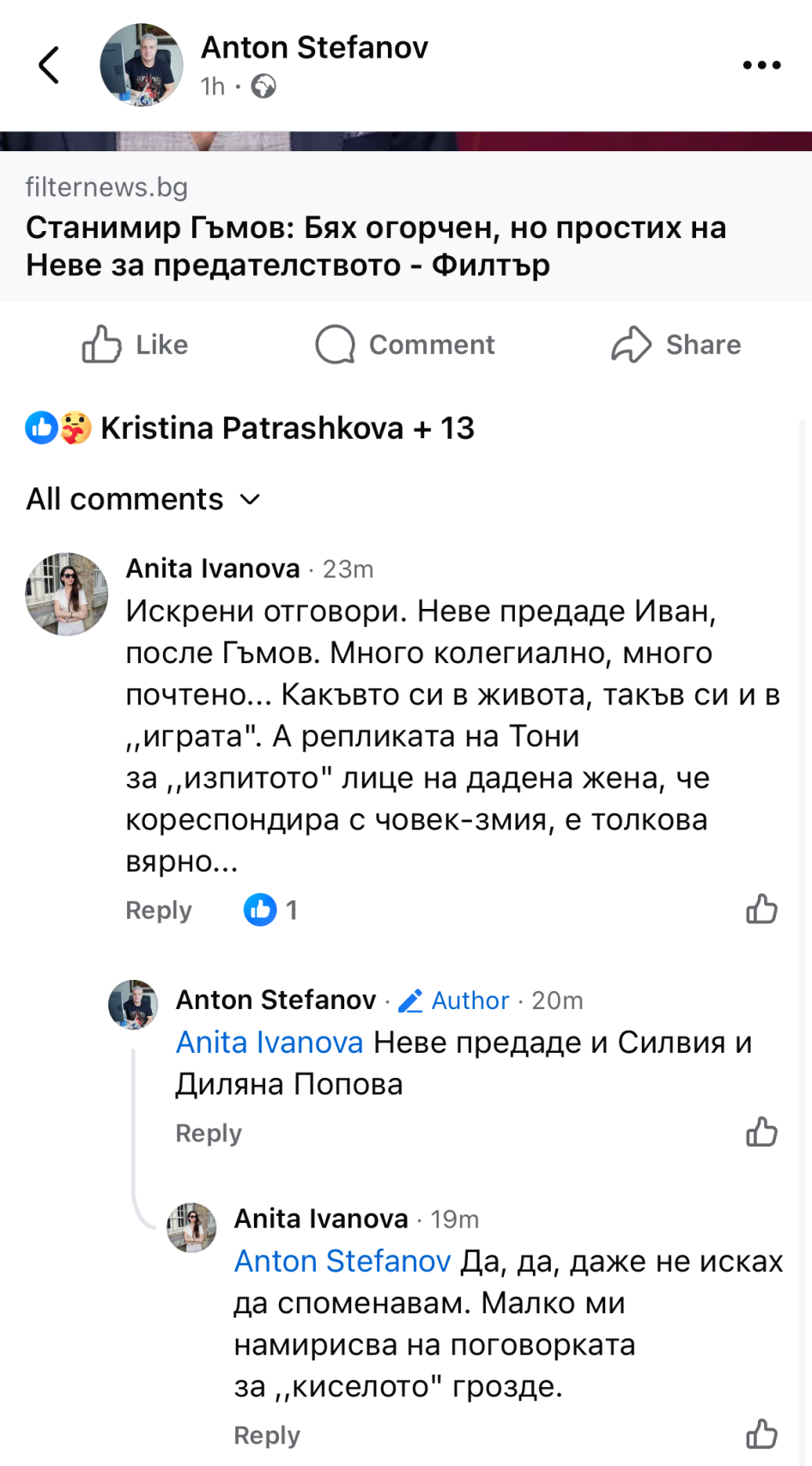This screenshot has height=1466, width=812.
Task: Reply to Anton Stefanov's 20m comment
Action: tap(209, 1134)
